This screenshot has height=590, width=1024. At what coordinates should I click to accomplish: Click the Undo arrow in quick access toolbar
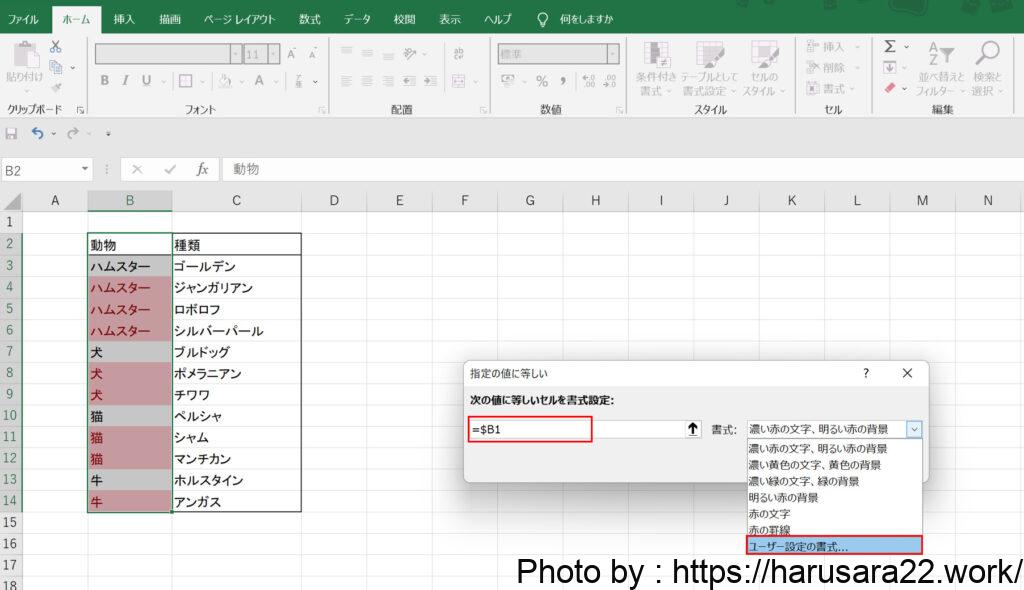(x=37, y=133)
